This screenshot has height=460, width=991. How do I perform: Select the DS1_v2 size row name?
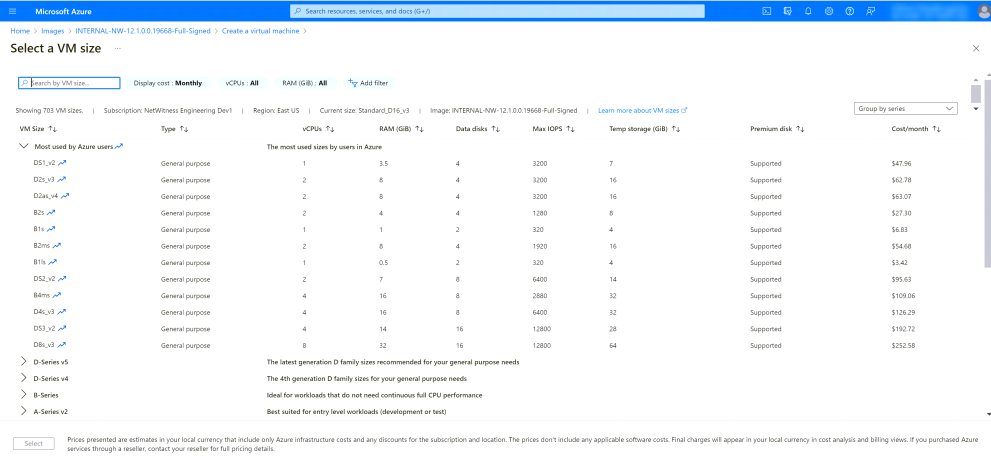(44, 163)
